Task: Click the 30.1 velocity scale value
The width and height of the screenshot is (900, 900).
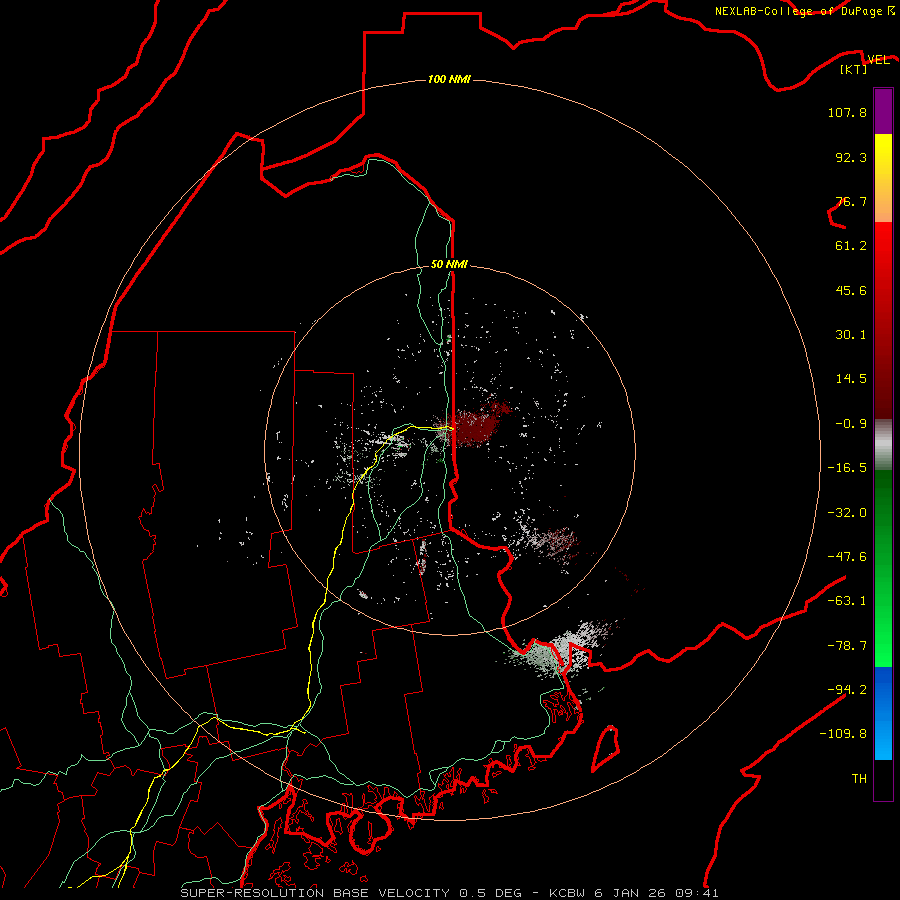Action: [851, 335]
